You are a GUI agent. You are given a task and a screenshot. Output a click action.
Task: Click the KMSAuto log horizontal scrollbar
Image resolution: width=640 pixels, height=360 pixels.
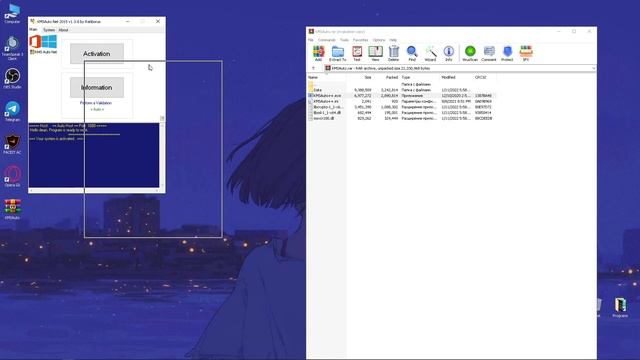[x=94, y=190]
